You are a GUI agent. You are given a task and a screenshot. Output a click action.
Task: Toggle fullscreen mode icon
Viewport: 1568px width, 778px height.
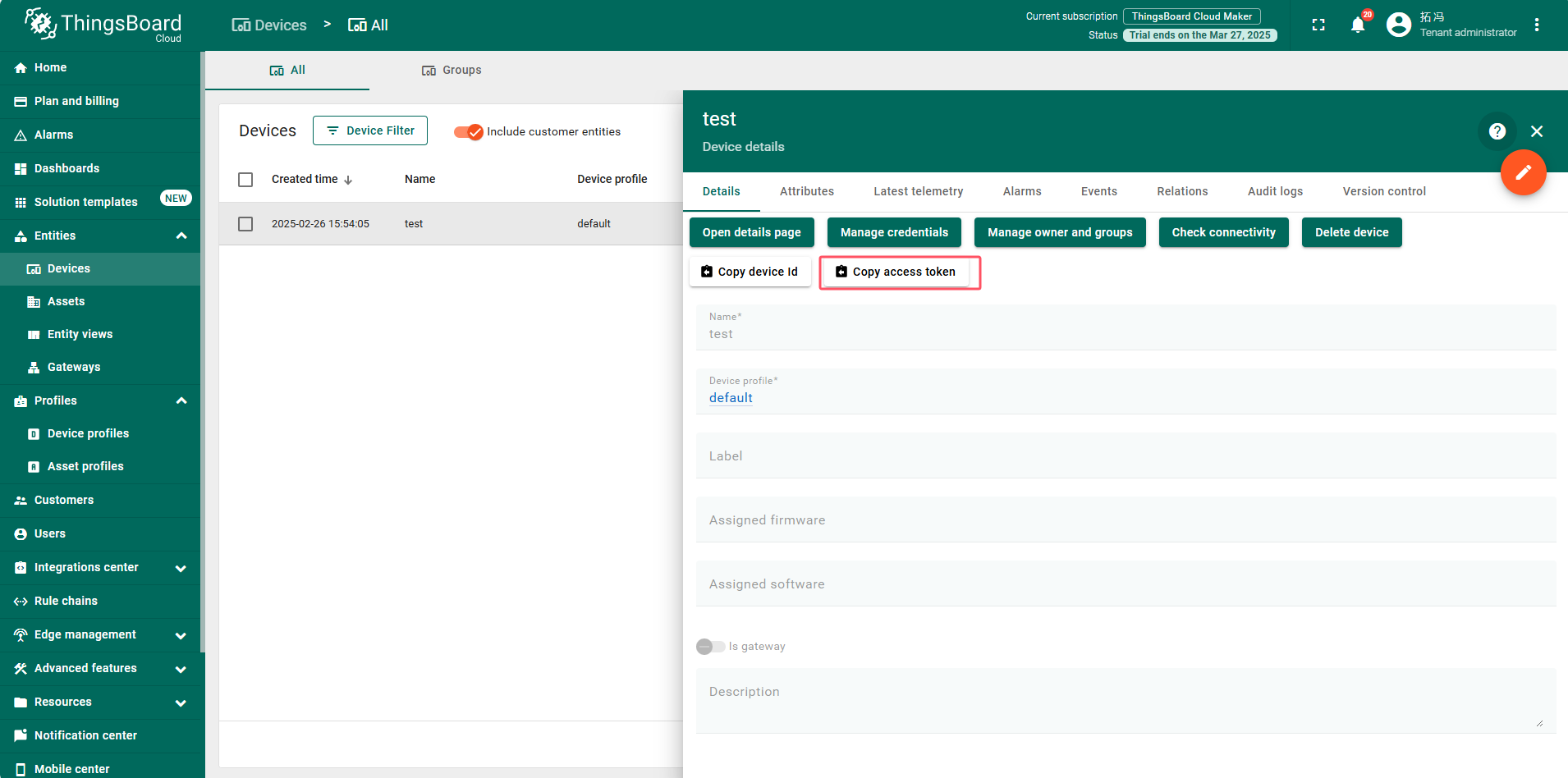1318,25
